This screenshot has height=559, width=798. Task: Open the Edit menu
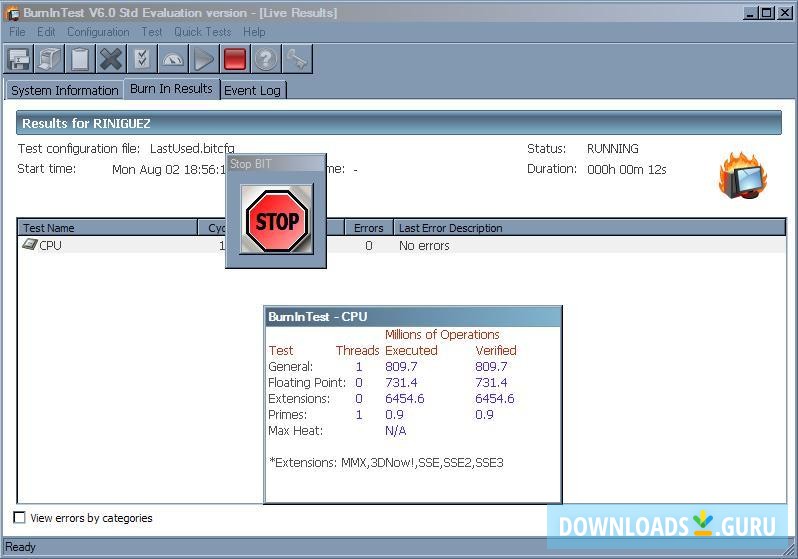pos(46,32)
